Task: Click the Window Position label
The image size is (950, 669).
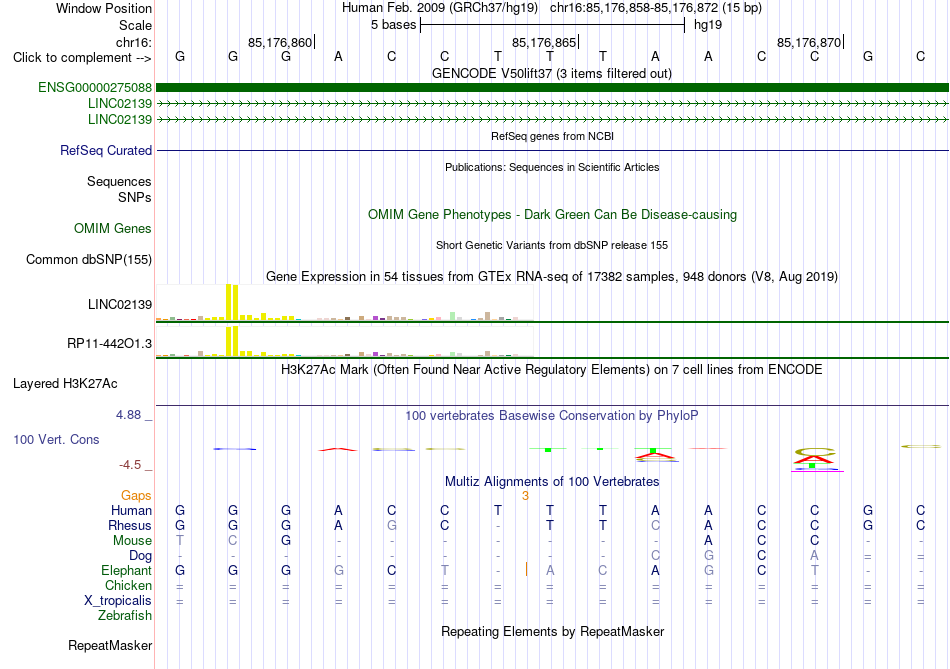Action: pos(104,8)
